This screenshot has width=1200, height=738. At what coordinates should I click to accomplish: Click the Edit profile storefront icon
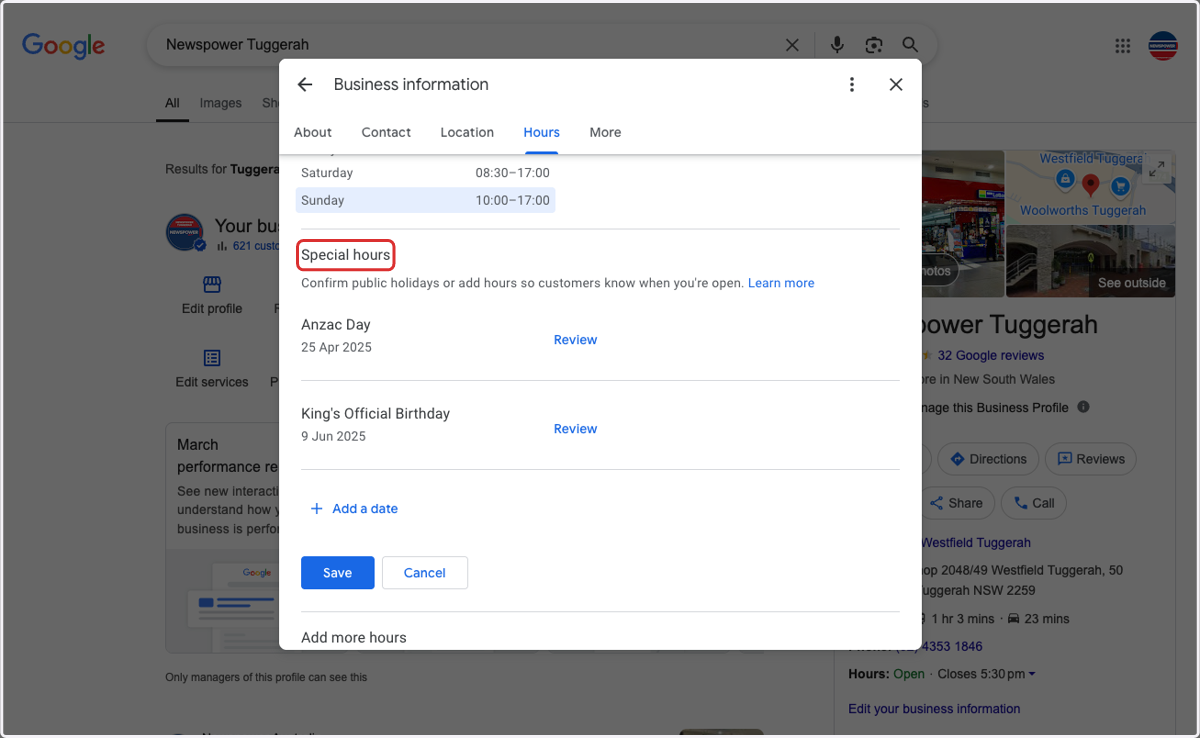[x=212, y=284]
